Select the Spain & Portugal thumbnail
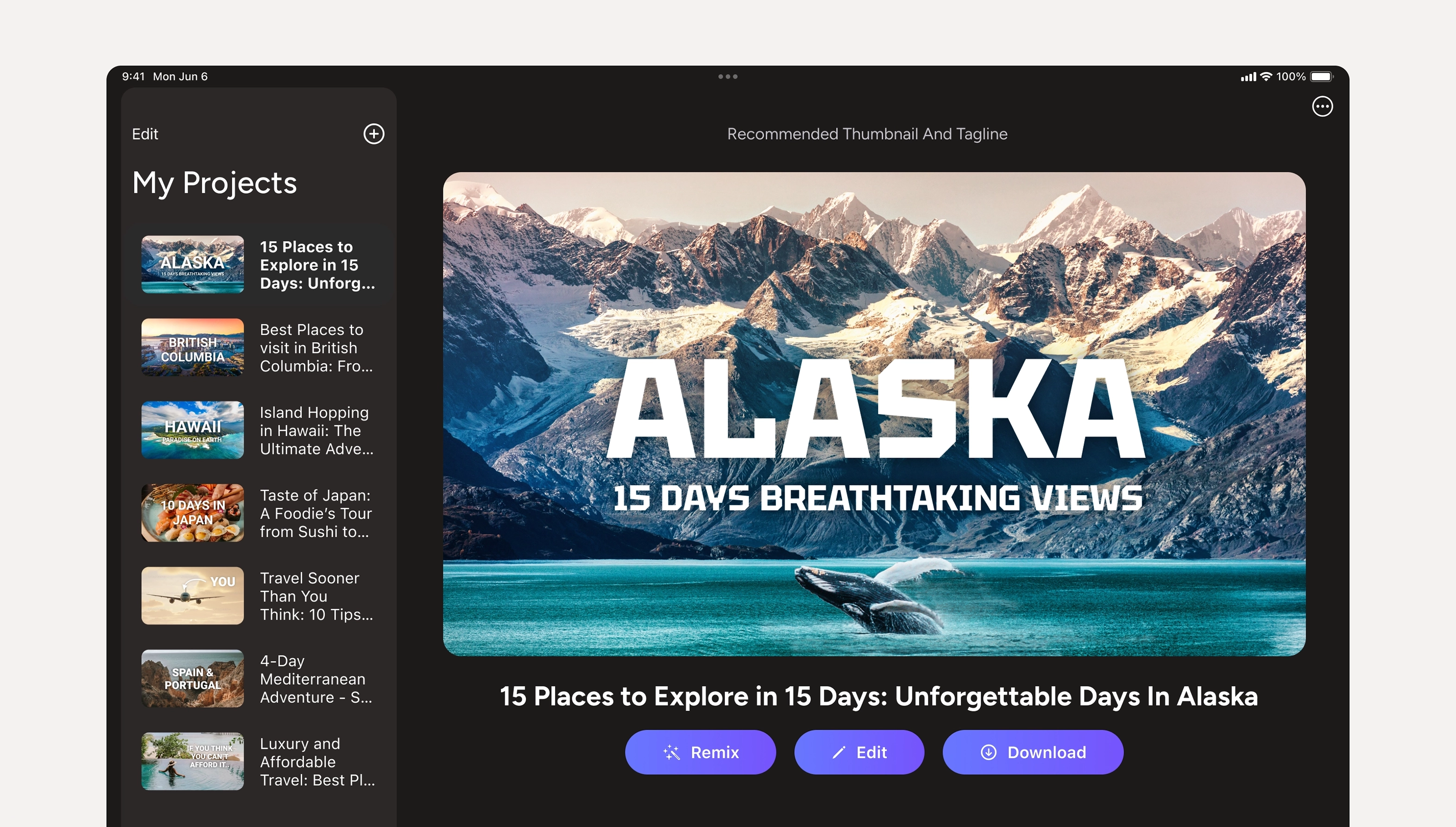The image size is (1456, 827). point(192,679)
